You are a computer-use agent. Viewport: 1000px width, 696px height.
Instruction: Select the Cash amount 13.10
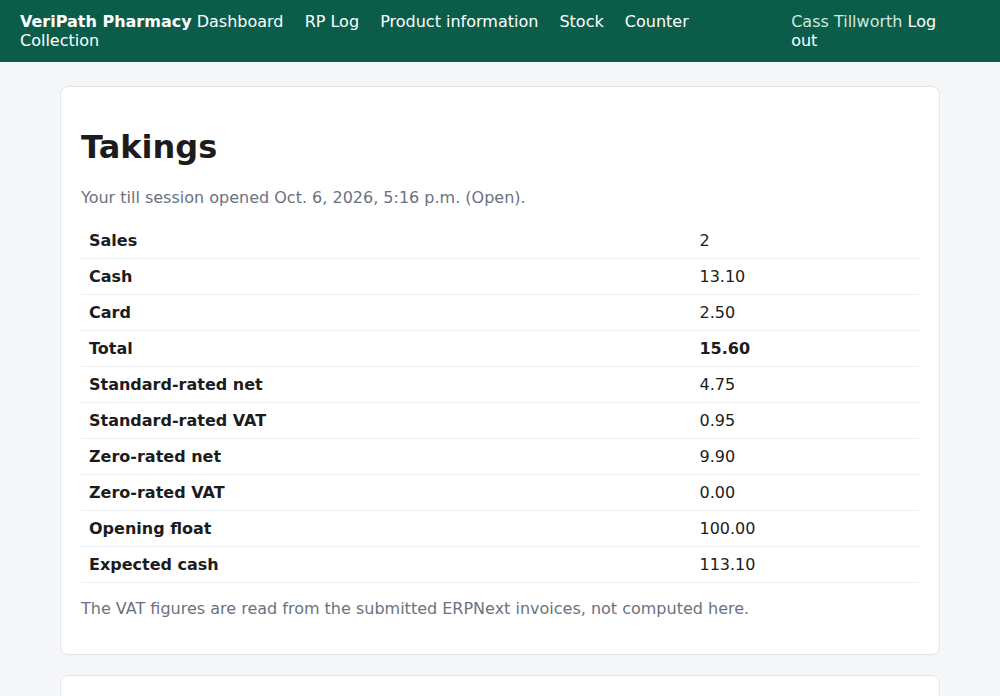pos(722,276)
